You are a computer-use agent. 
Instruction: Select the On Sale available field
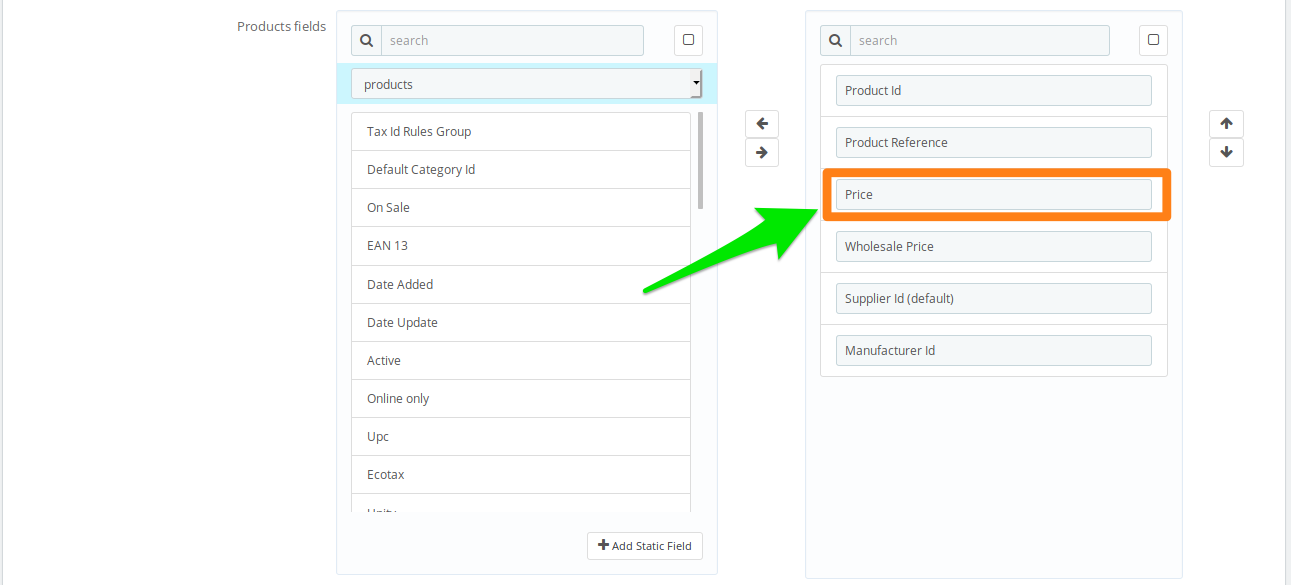point(520,208)
